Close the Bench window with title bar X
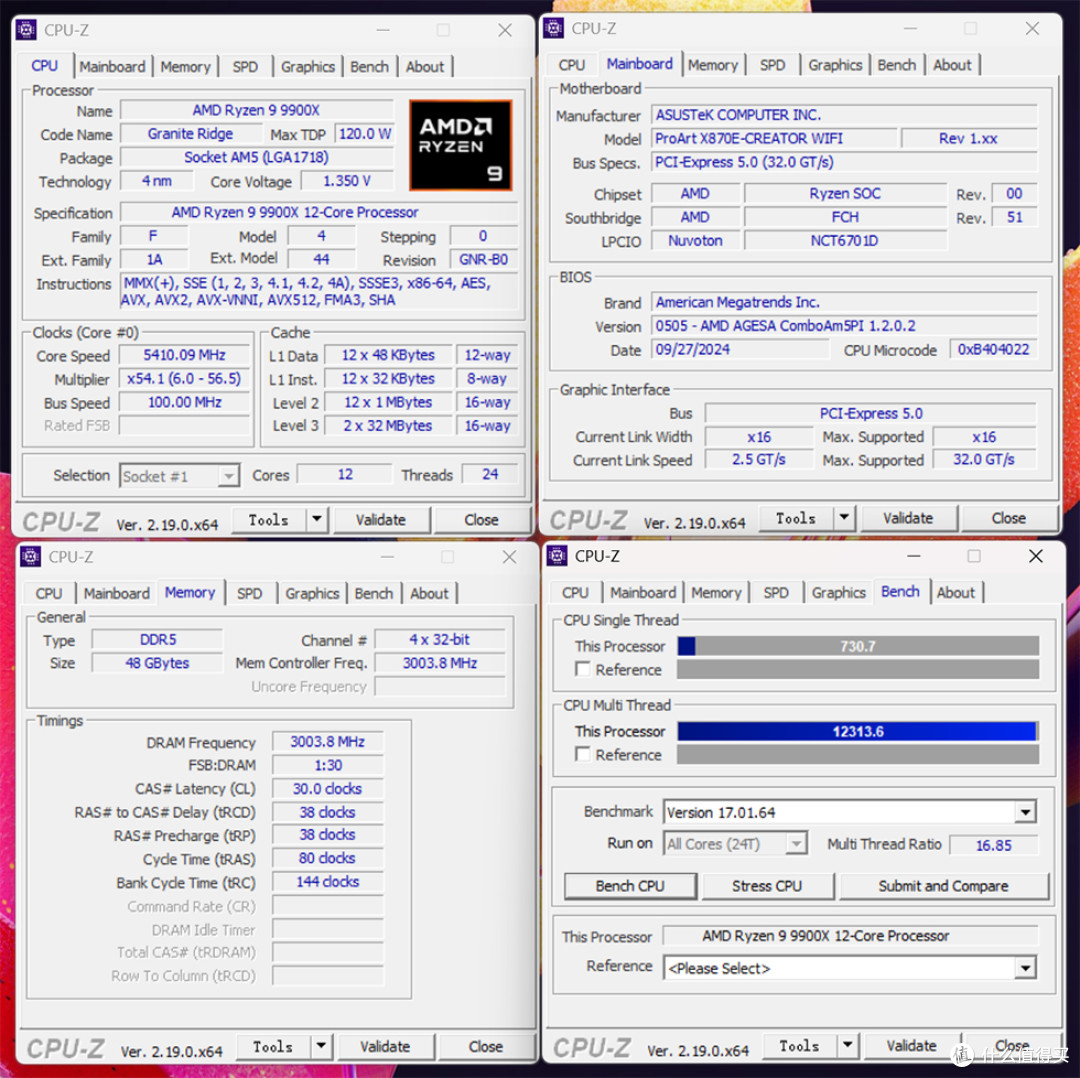The width and height of the screenshot is (1080, 1078). coord(1035,556)
